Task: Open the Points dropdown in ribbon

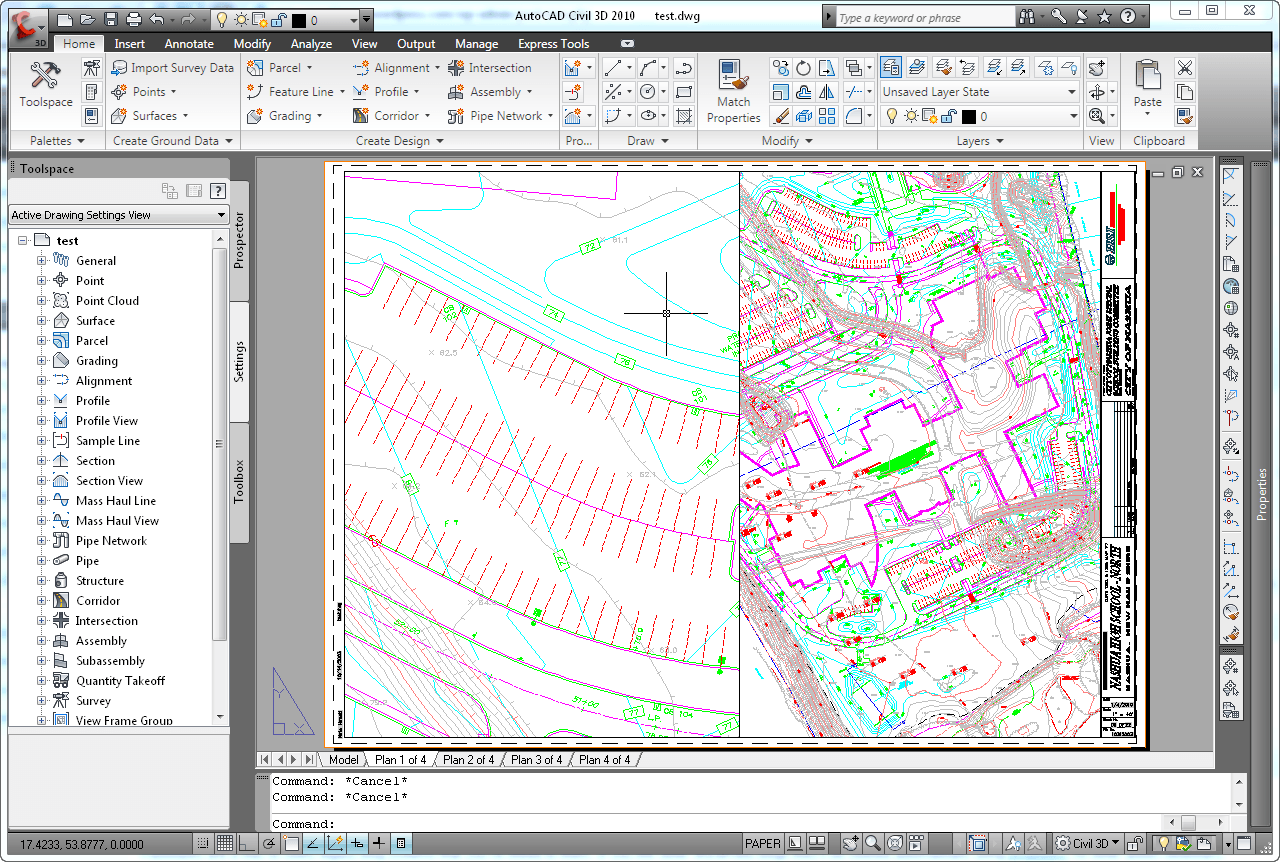Action: [144, 92]
